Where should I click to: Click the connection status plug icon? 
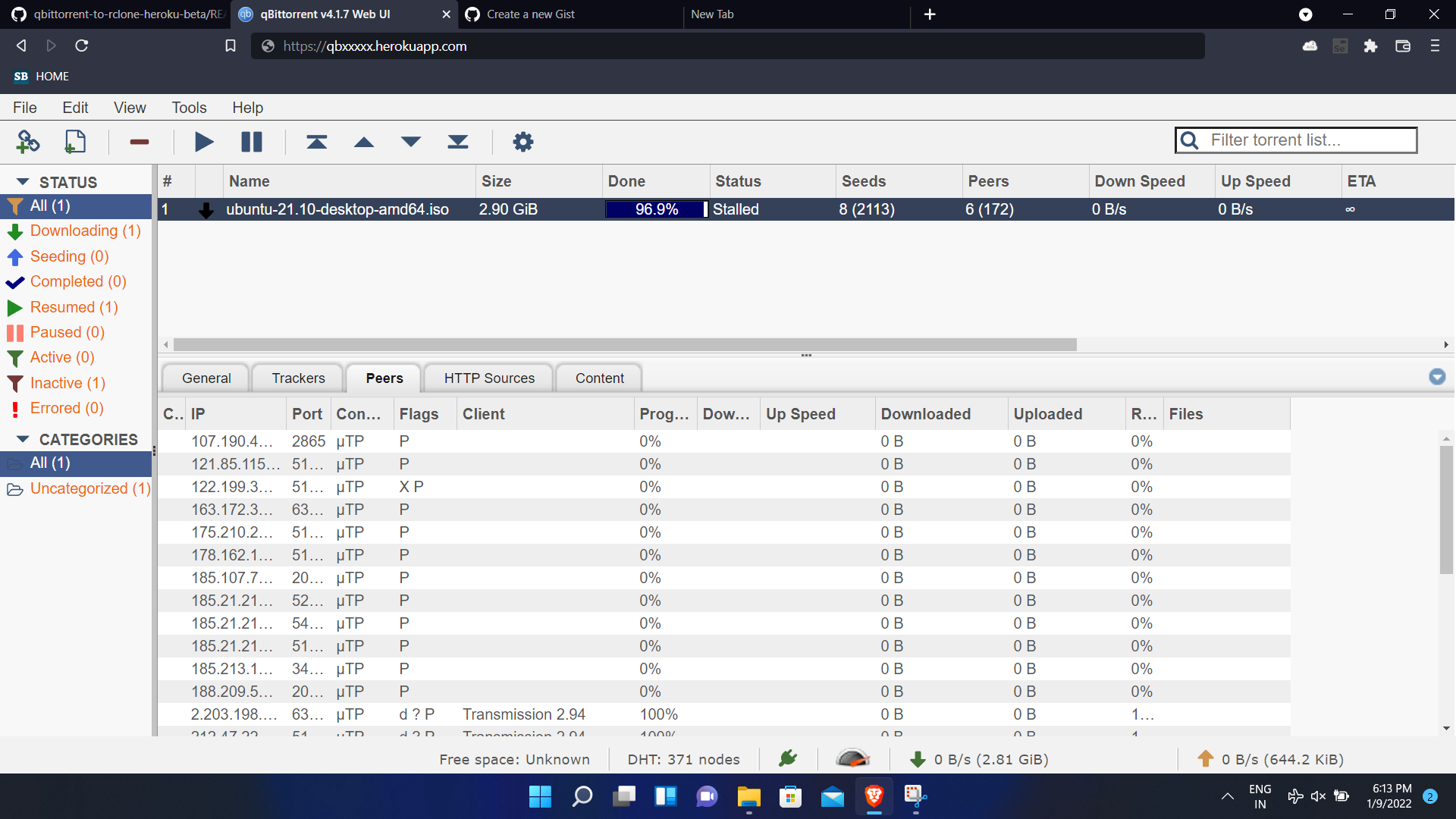pos(788,758)
